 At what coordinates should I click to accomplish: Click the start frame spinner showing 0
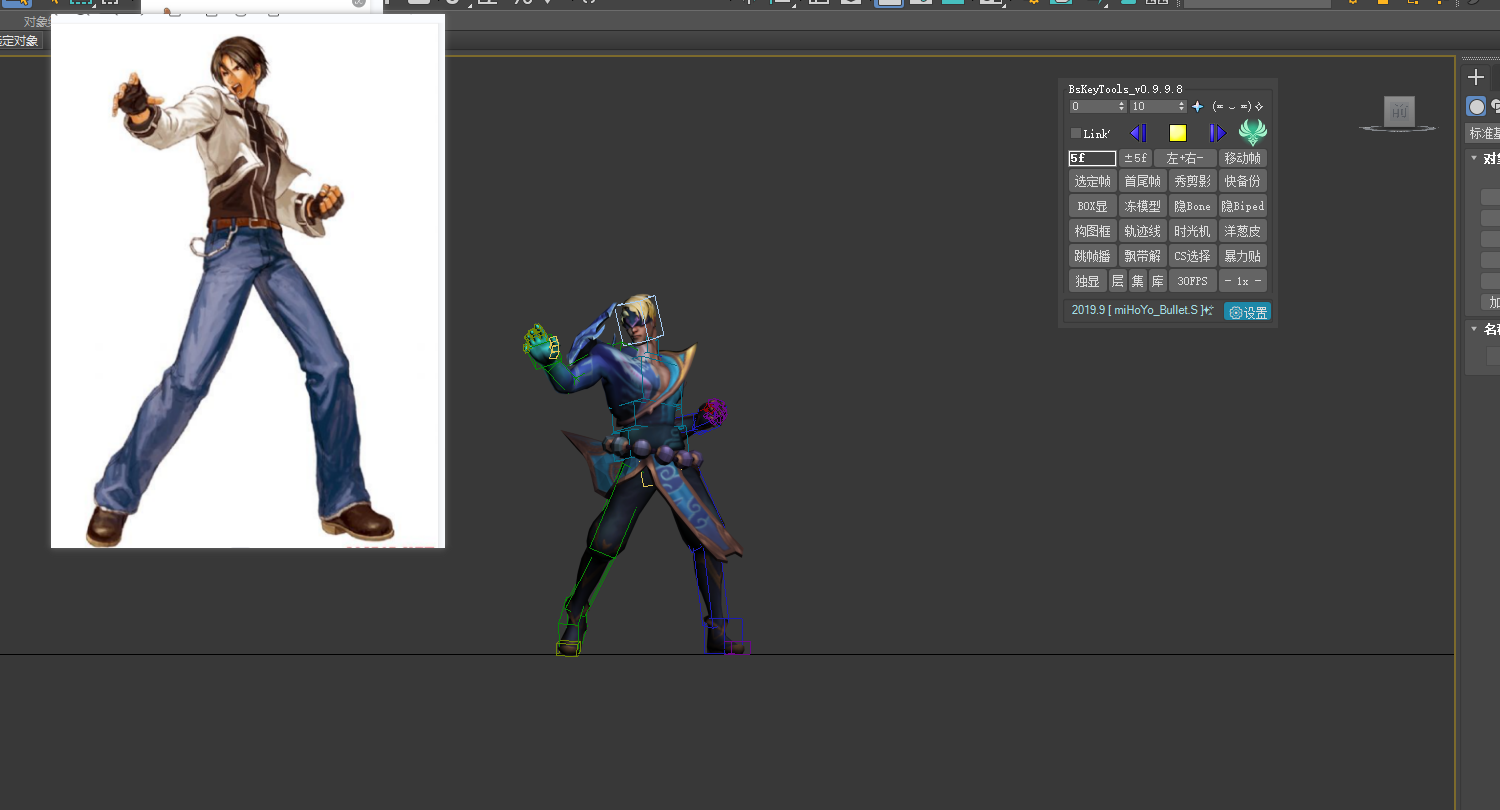click(1098, 106)
